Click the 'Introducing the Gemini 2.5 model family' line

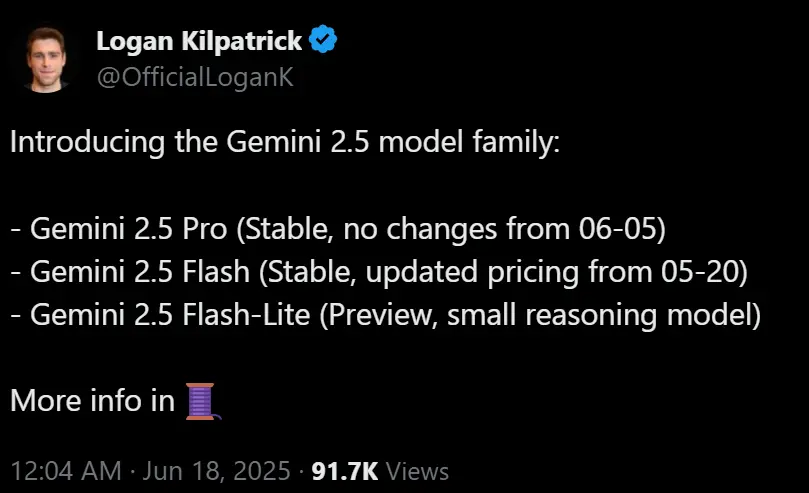[285, 142]
